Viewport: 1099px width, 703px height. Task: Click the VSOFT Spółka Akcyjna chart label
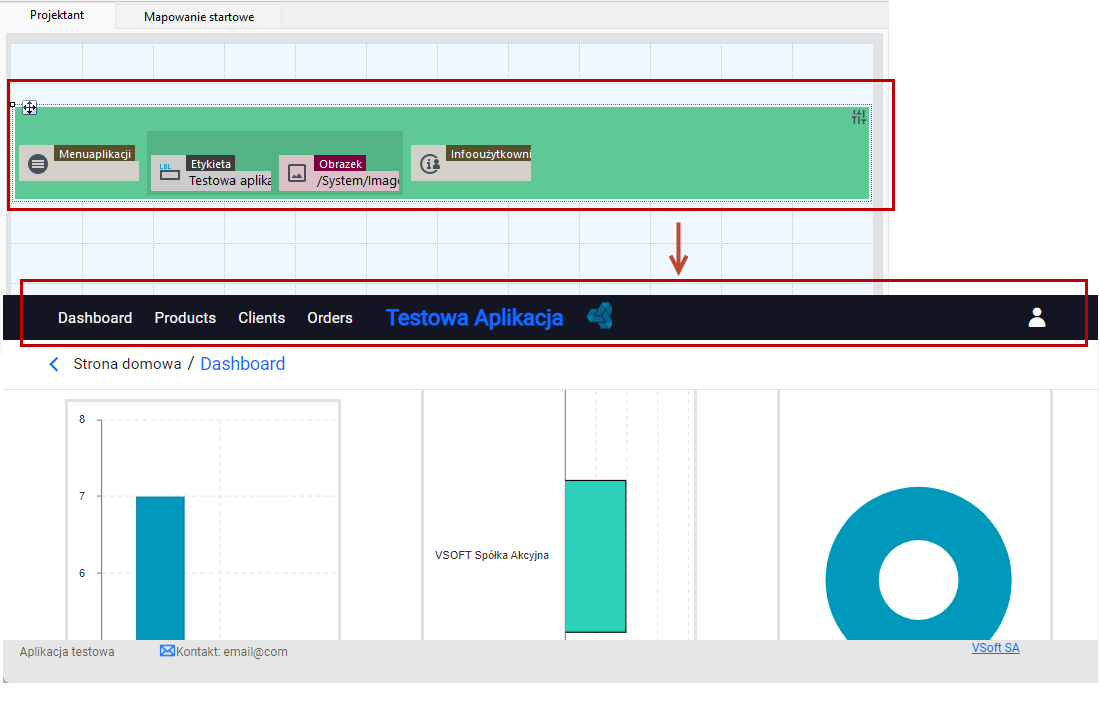491,555
